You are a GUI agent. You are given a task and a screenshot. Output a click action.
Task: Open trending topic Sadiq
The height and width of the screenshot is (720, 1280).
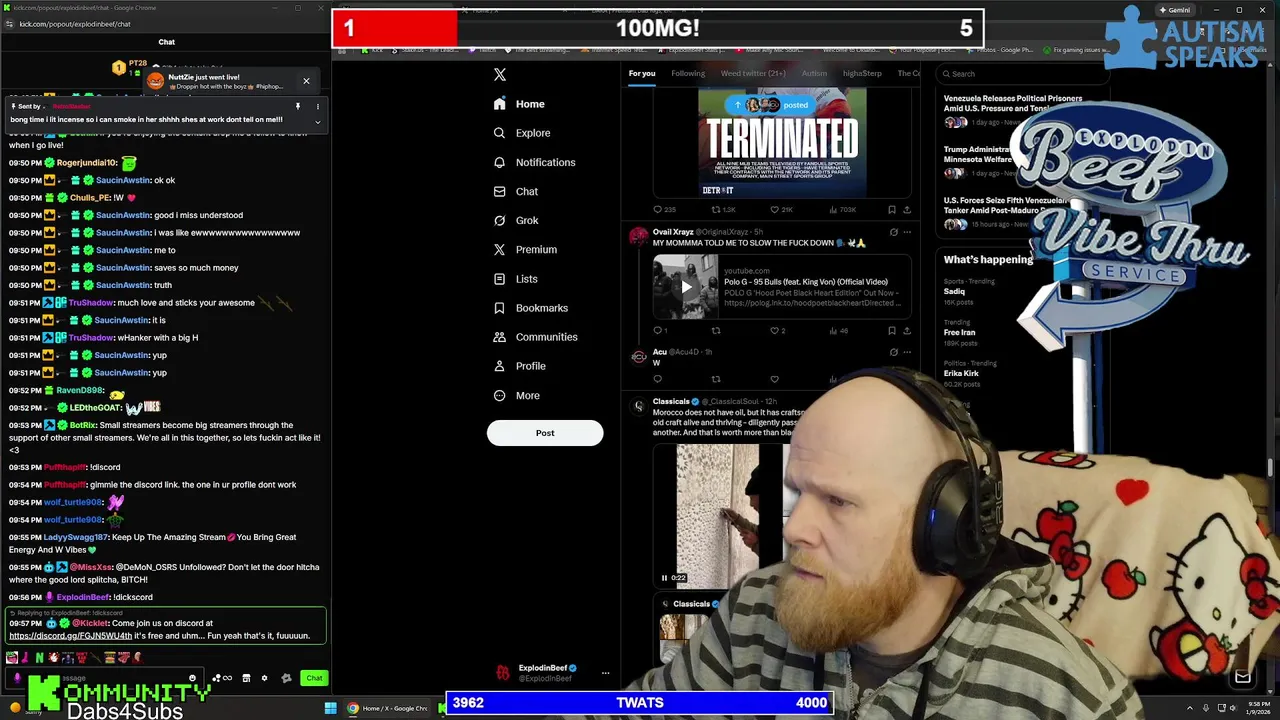point(955,292)
